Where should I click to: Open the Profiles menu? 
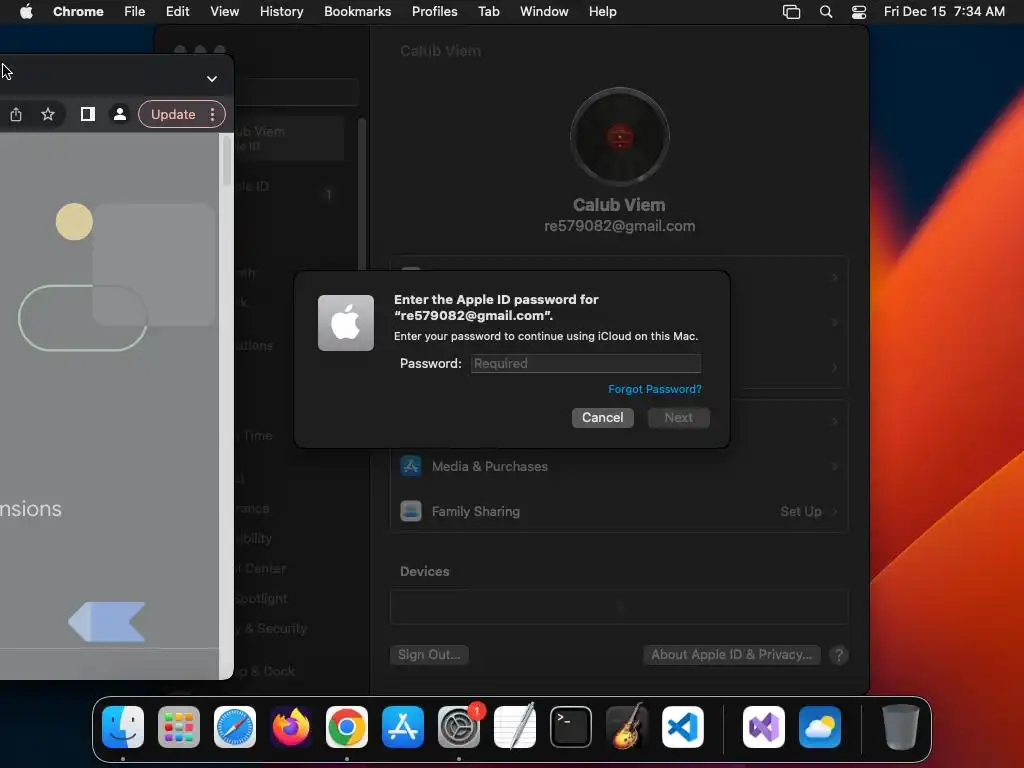point(434,11)
